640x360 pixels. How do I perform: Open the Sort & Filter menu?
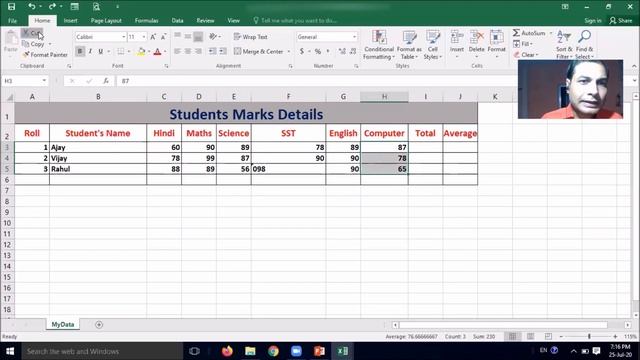pyautogui.click(x=564, y=44)
